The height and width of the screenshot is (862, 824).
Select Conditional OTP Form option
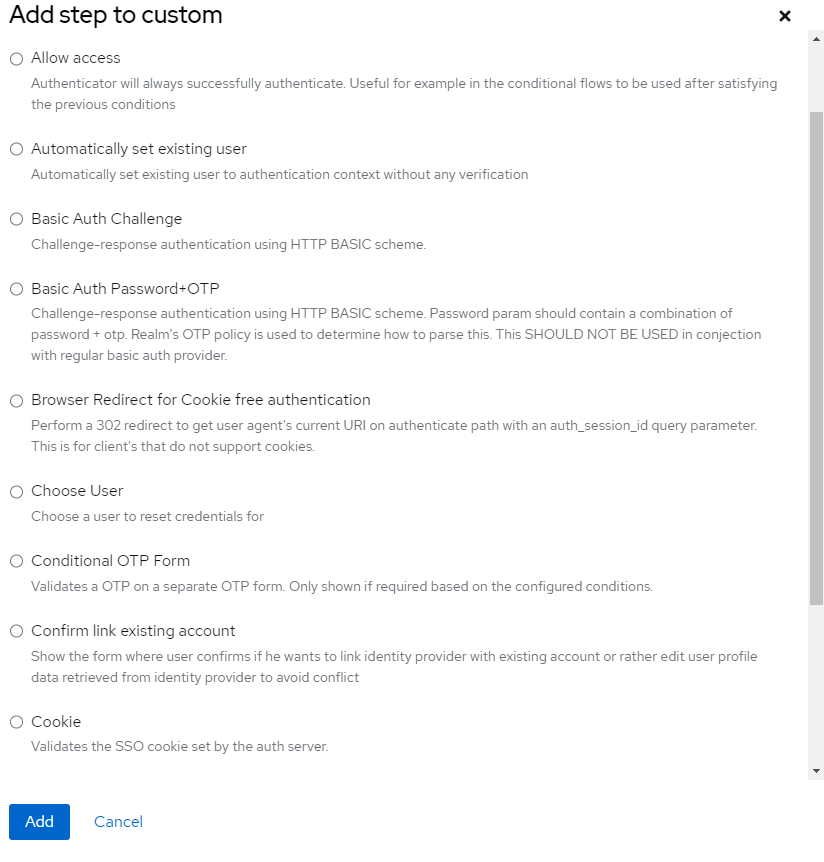pyautogui.click(x=16, y=561)
